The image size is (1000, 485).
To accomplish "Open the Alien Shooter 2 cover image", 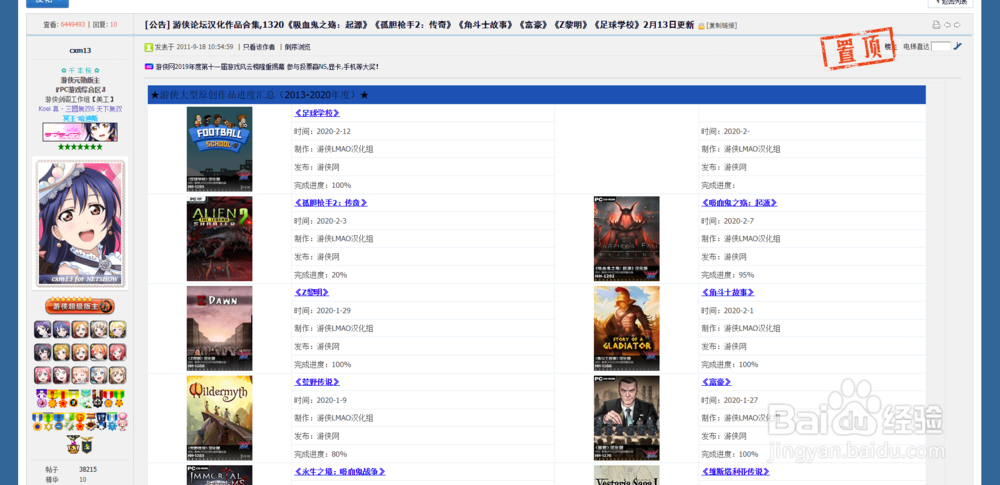I will (219, 239).
